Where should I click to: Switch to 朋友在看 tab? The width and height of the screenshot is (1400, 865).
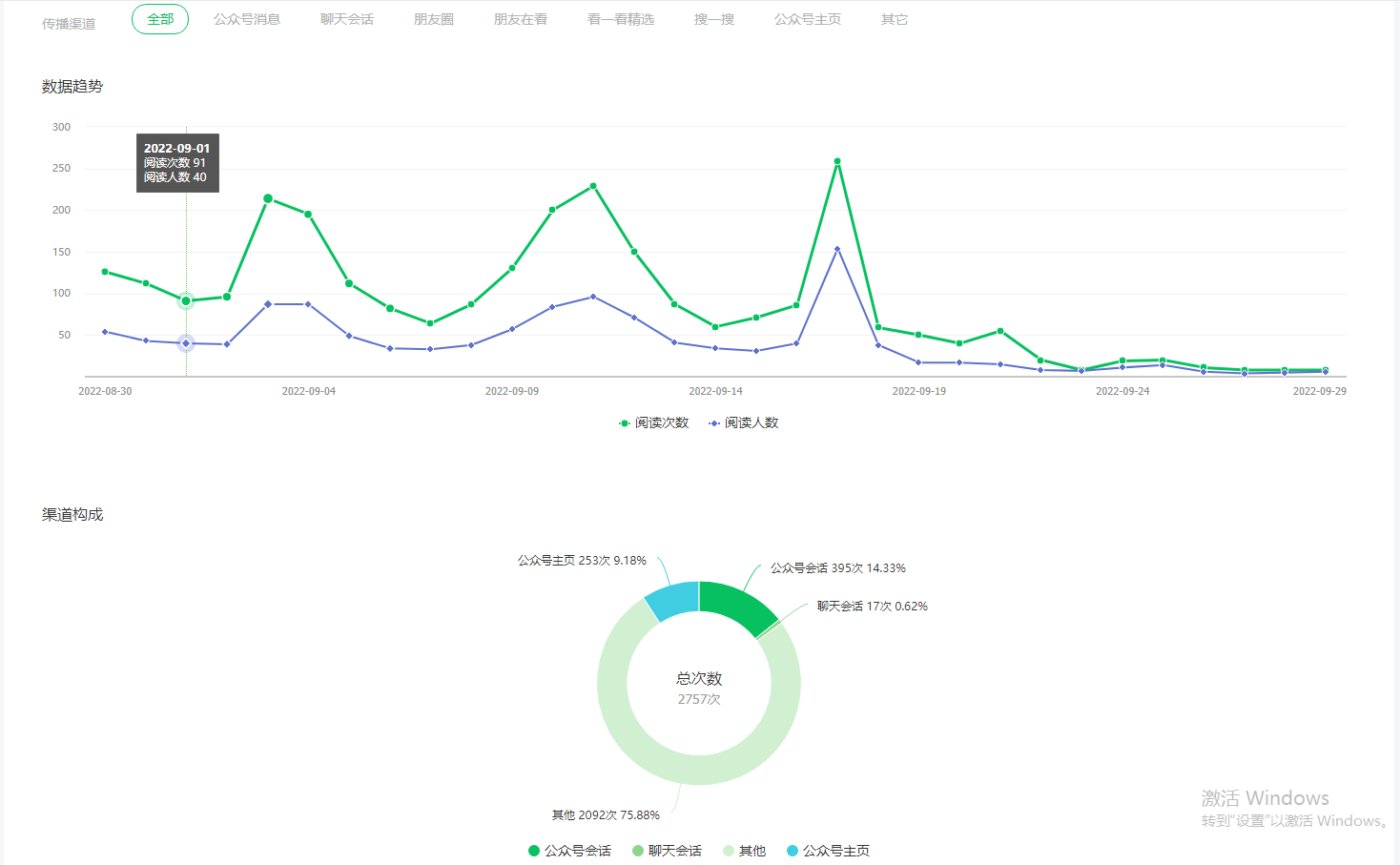click(521, 19)
